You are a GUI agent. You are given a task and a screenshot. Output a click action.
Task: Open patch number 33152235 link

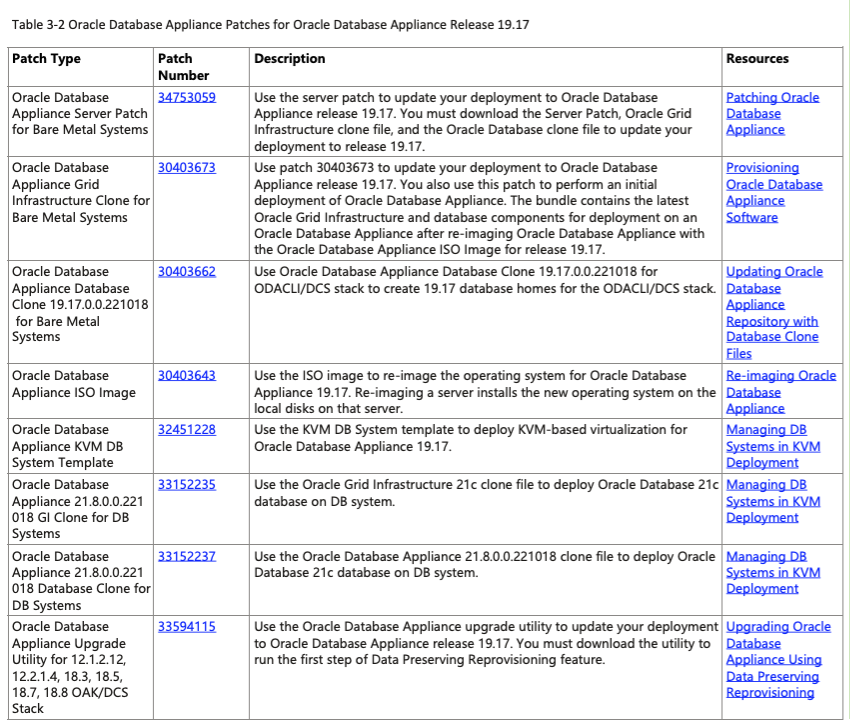[x=186, y=485]
